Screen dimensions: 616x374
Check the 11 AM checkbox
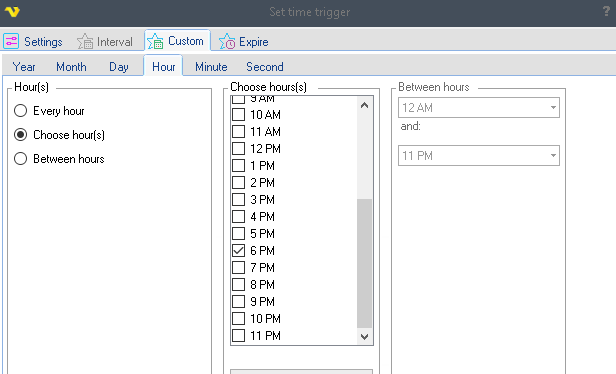coord(238,132)
